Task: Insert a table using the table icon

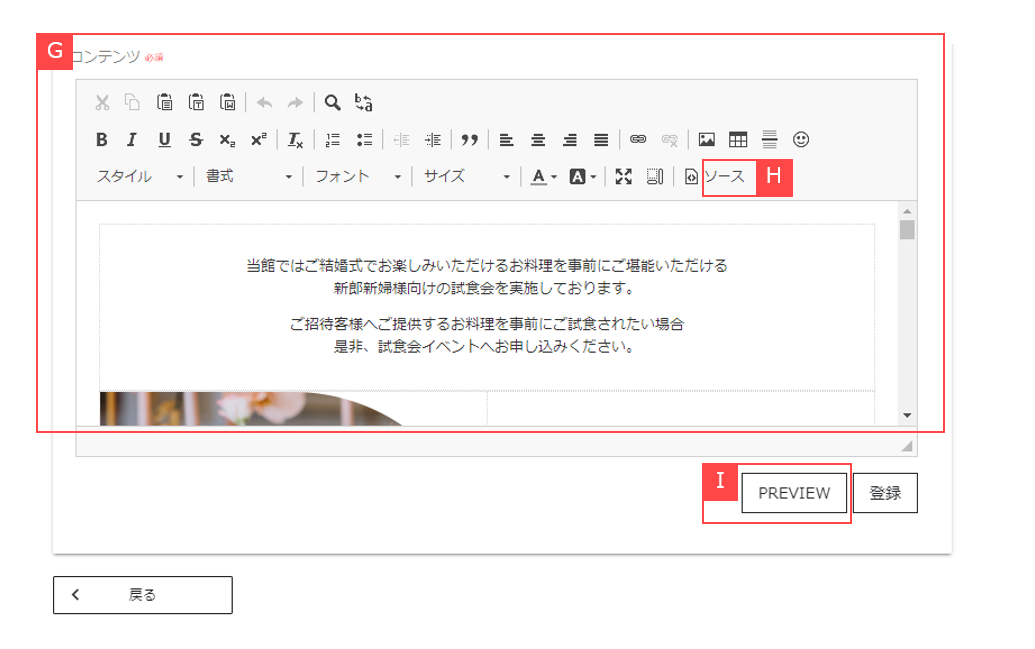Action: (740, 139)
